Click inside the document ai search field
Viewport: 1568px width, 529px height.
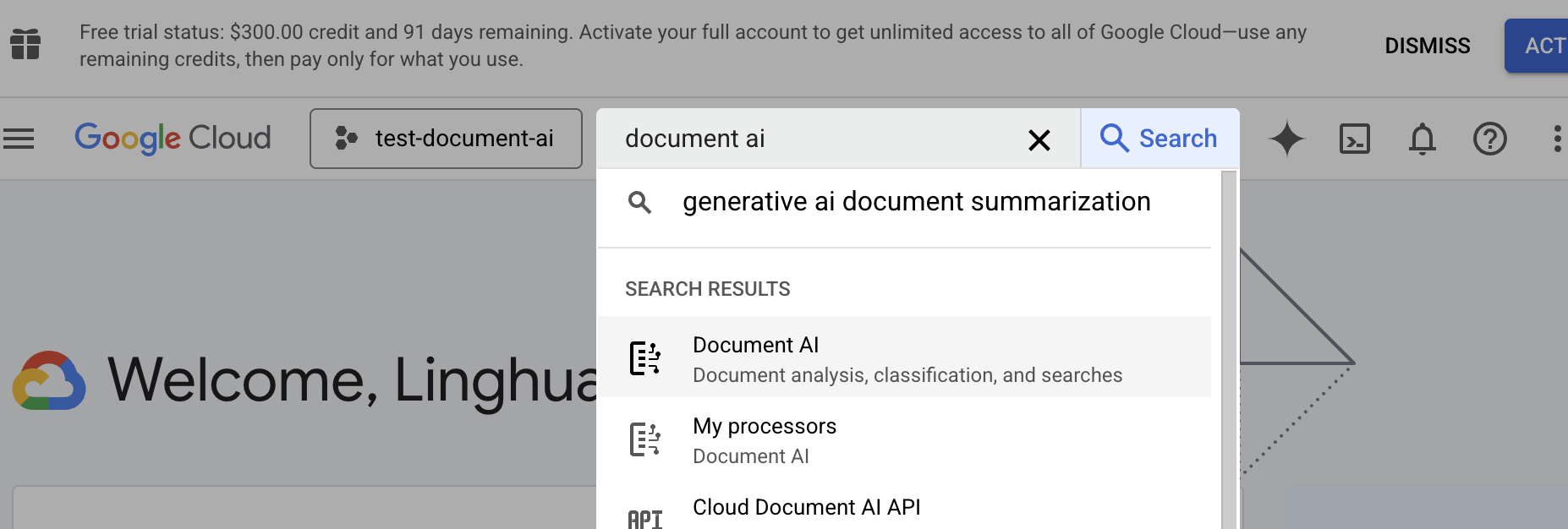(812, 139)
